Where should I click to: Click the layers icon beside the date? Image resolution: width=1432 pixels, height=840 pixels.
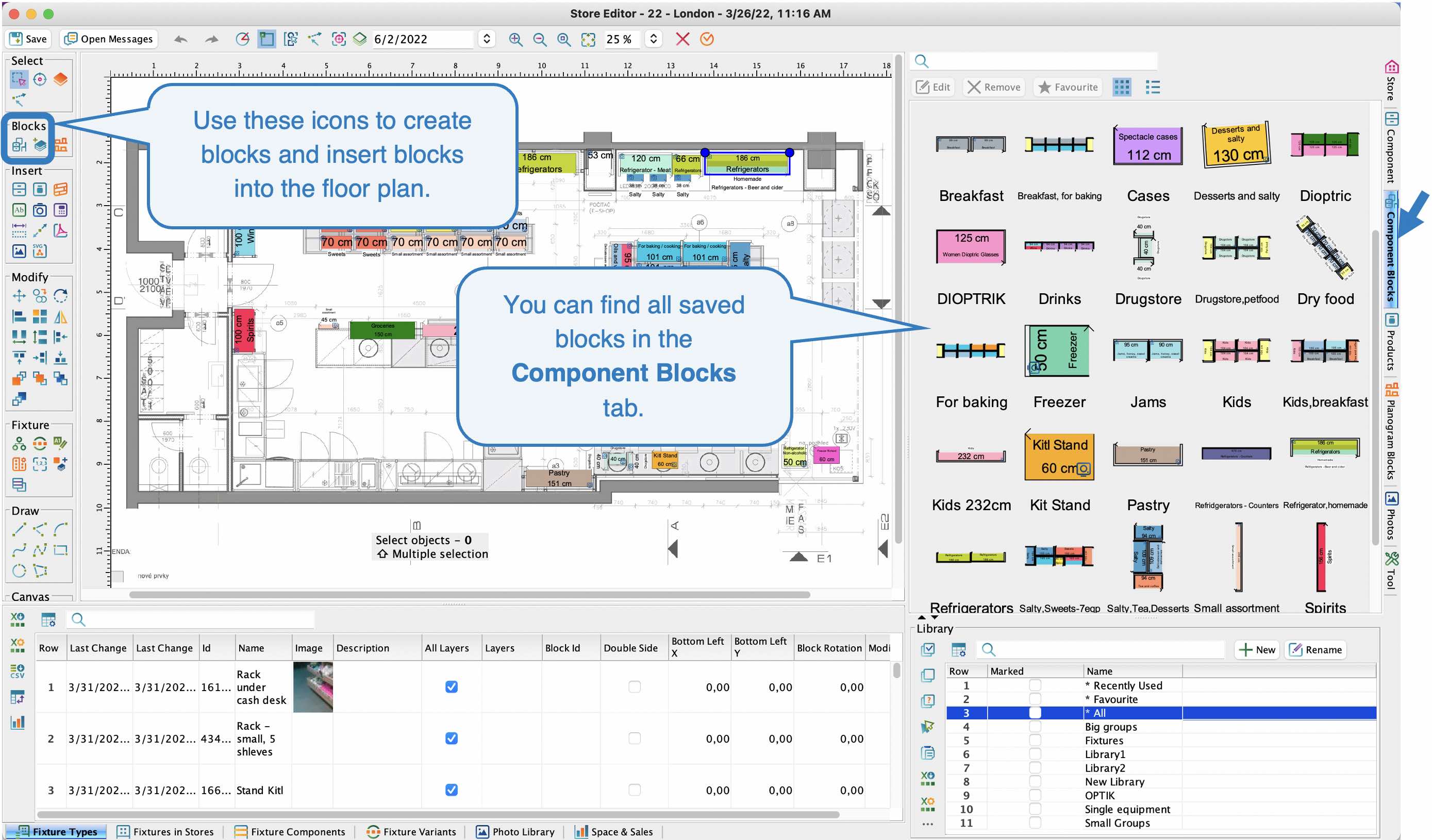point(360,39)
